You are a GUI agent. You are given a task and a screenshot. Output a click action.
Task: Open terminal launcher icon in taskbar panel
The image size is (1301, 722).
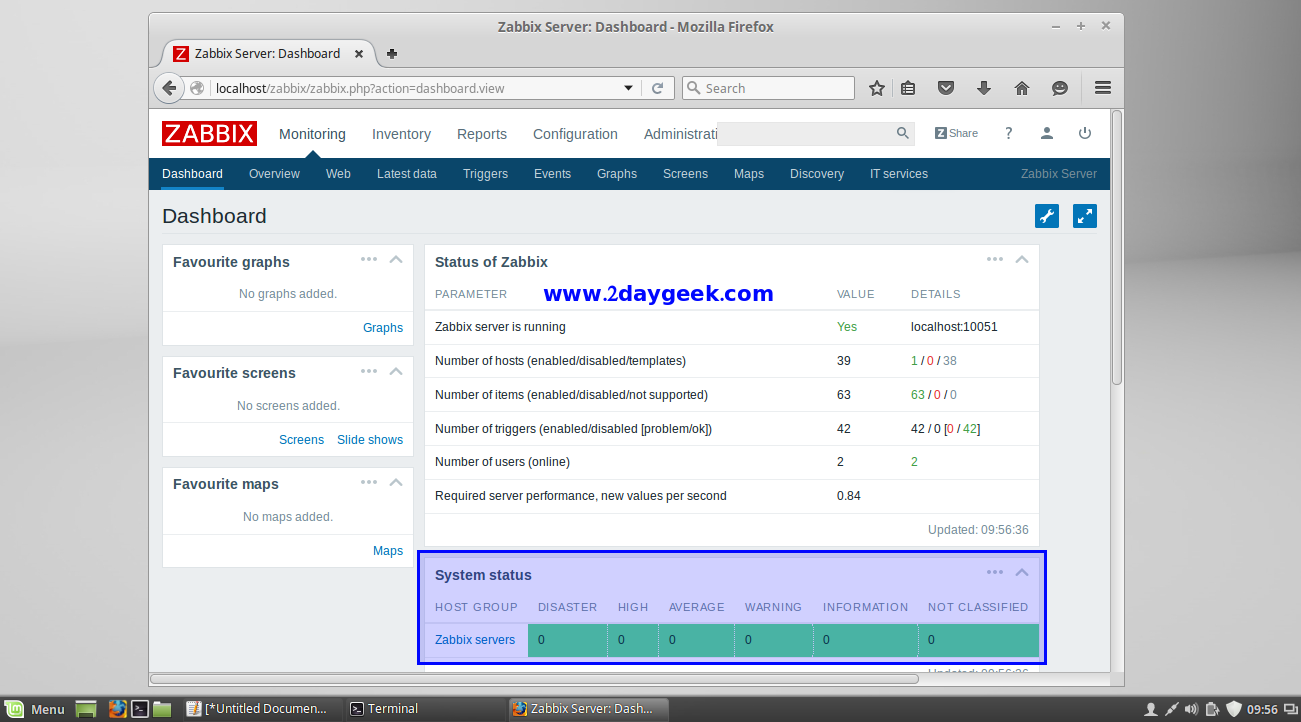pos(141,709)
